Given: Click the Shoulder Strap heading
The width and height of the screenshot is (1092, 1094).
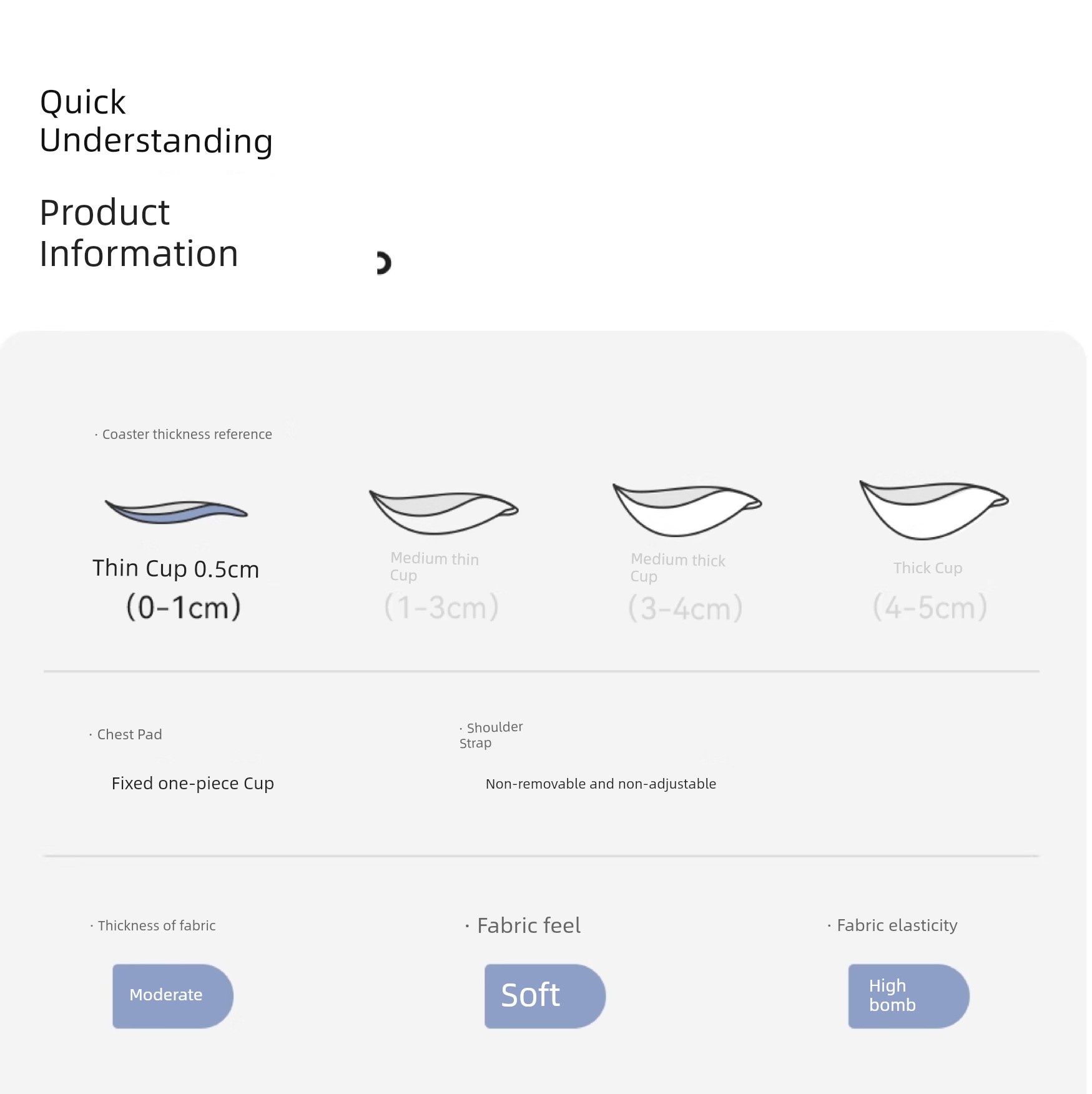Looking at the screenshot, I should 491,735.
